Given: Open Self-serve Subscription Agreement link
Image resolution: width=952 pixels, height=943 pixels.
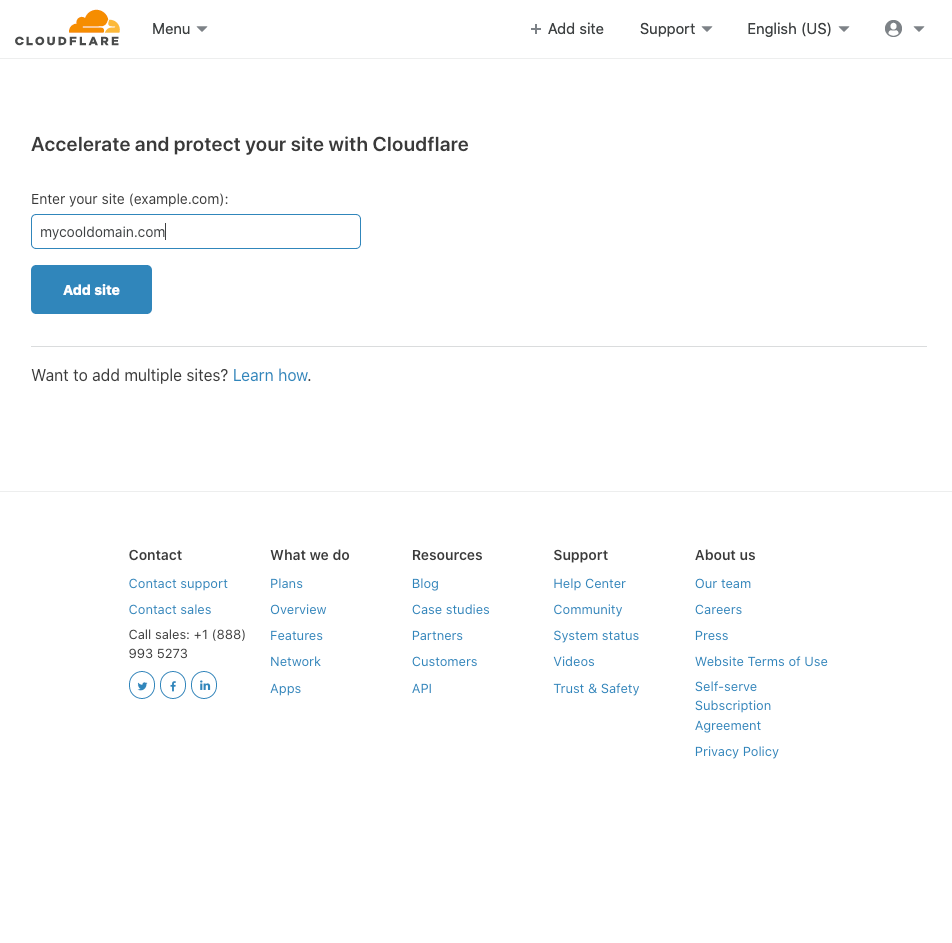Looking at the screenshot, I should 733,706.
